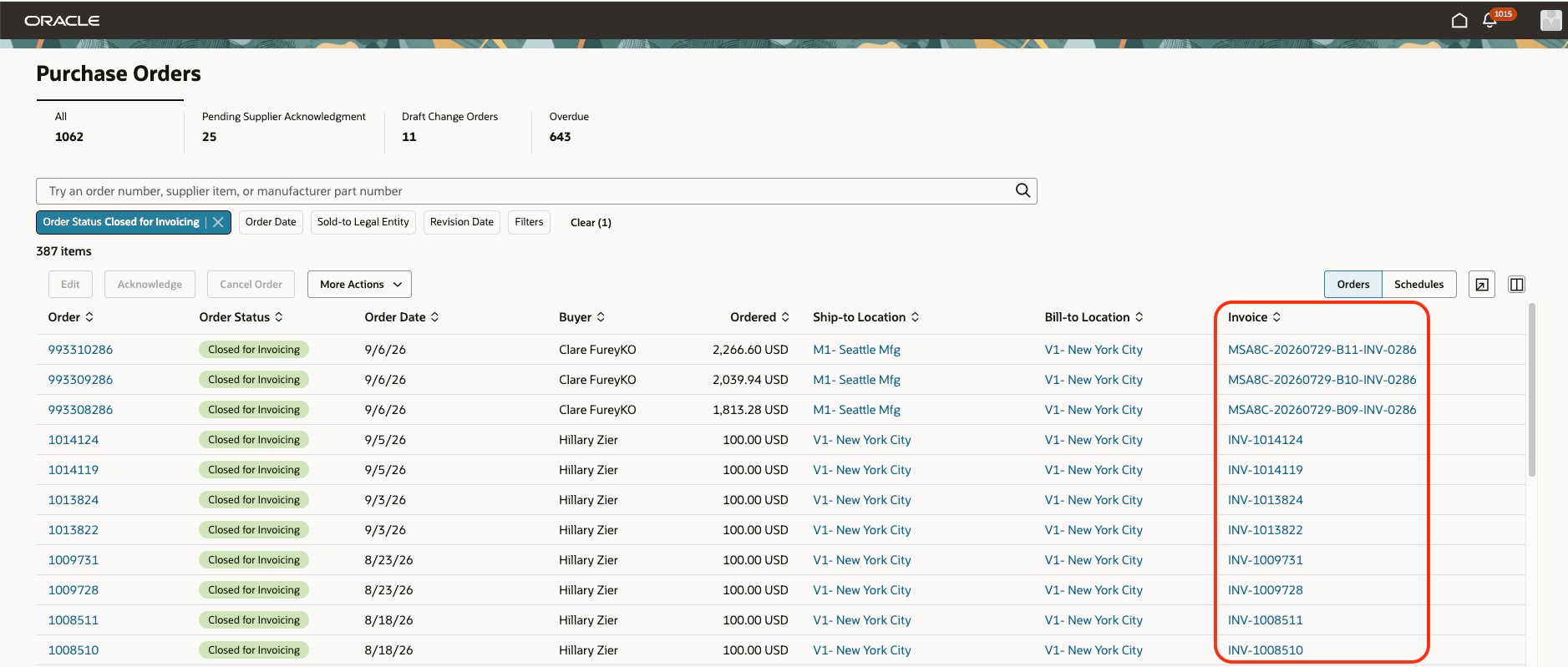Click the export table icon
Screen dimensions: 1568x667
(x=1481, y=285)
